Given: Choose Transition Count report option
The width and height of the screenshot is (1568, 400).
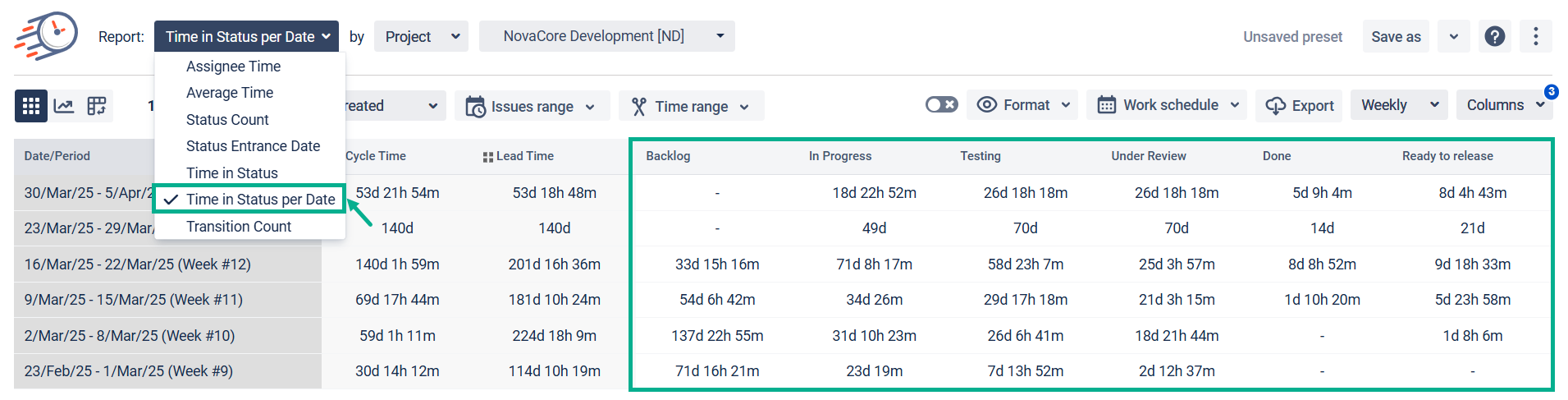Looking at the screenshot, I should click(x=238, y=227).
